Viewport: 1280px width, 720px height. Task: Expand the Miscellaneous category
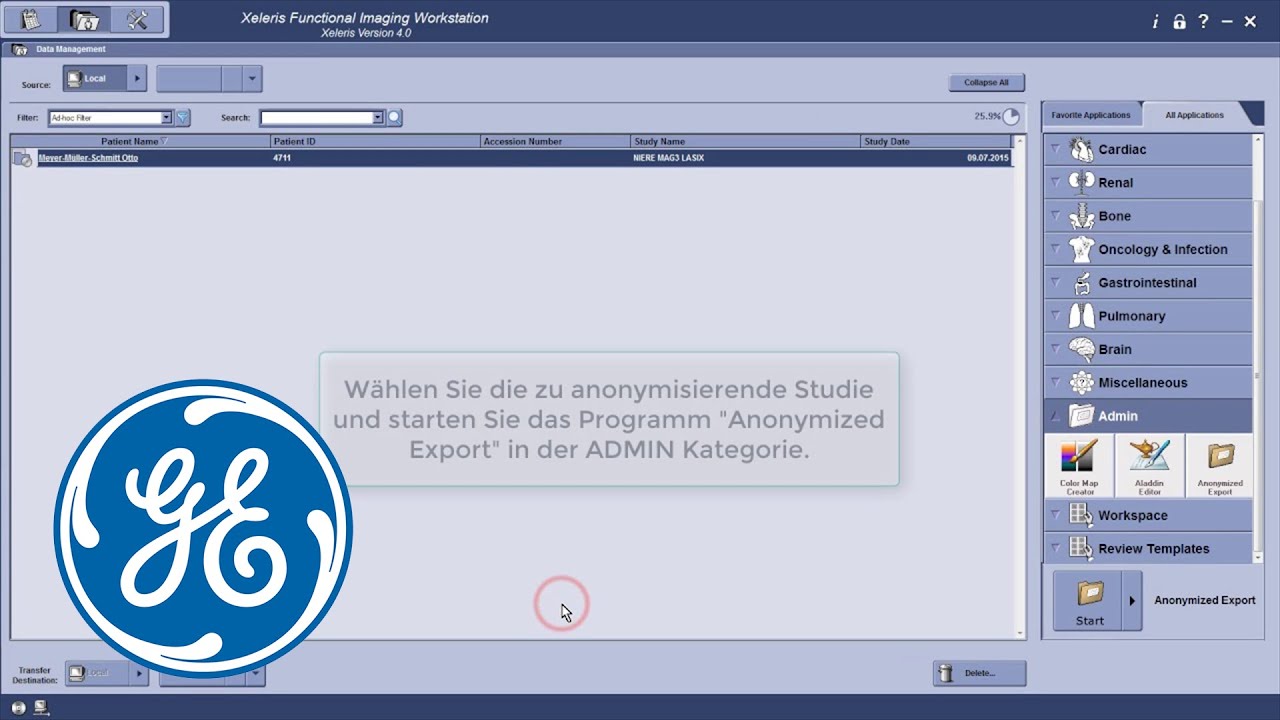click(x=1055, y=382)
